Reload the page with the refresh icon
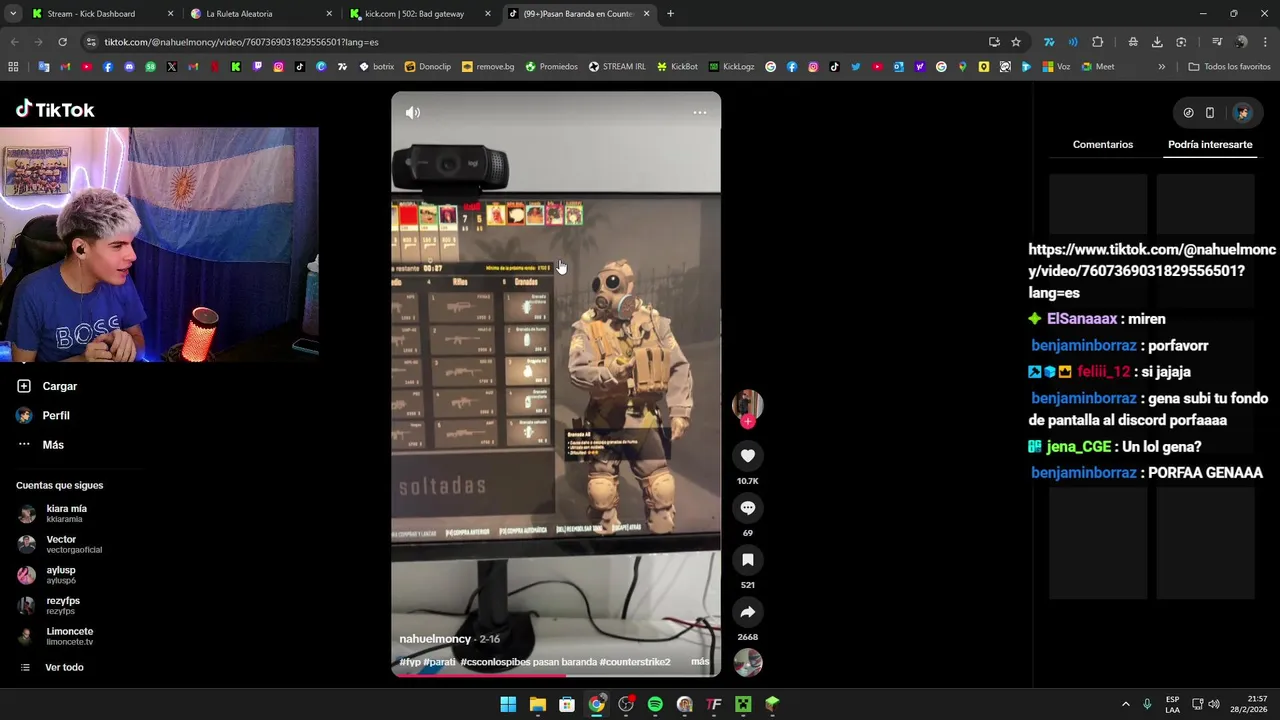 tap(62, 42)
